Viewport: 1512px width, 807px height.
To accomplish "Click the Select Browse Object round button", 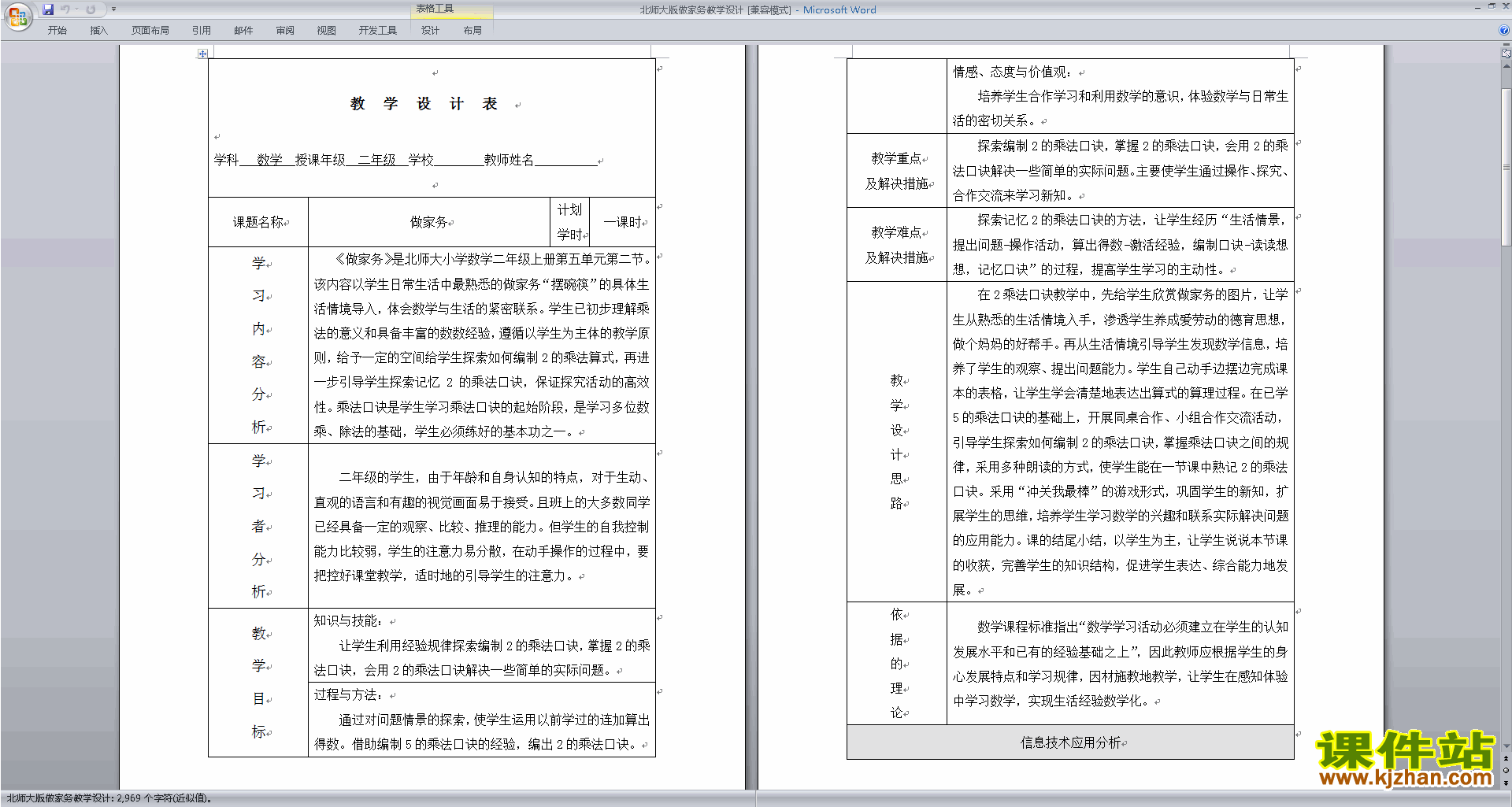I will 1506,771.
